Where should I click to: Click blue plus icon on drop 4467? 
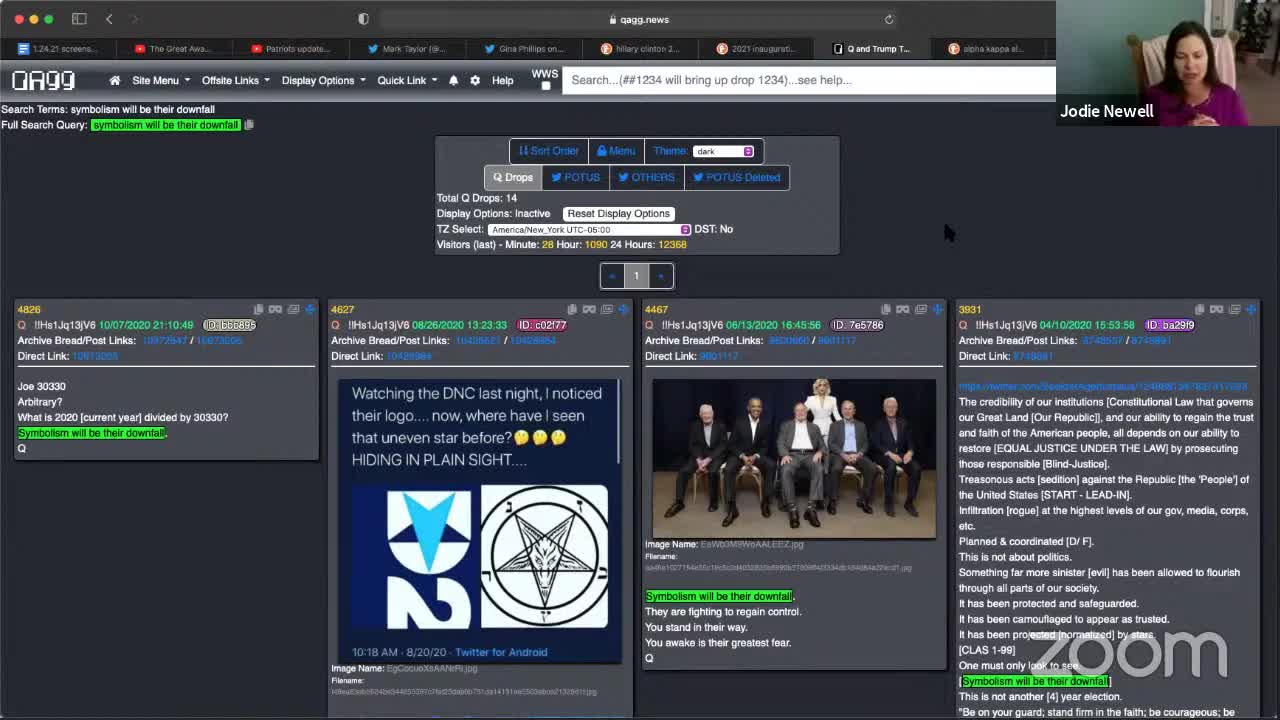[938, 309]
